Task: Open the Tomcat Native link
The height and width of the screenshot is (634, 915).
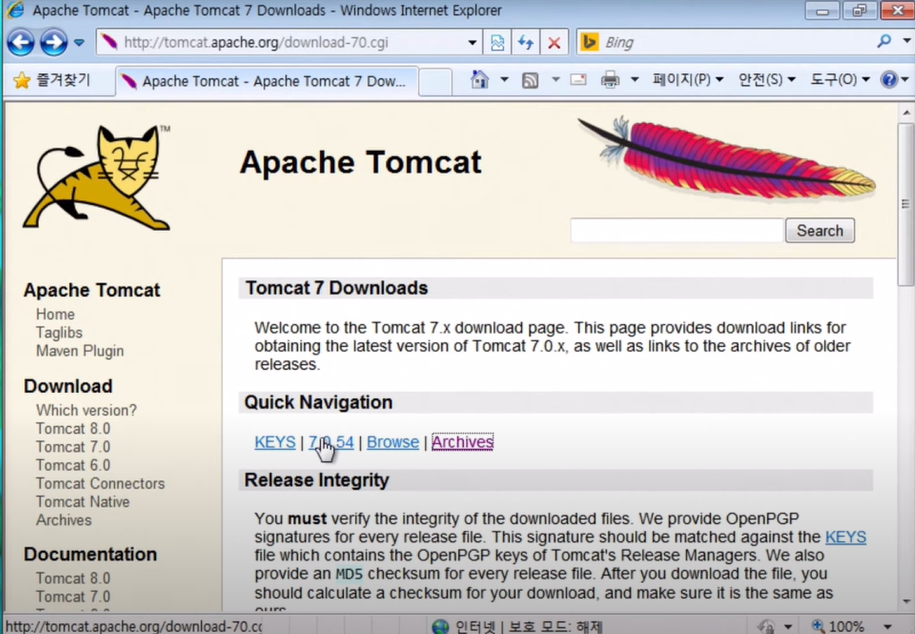Action: pyautogui.click(x=83, y=501)
